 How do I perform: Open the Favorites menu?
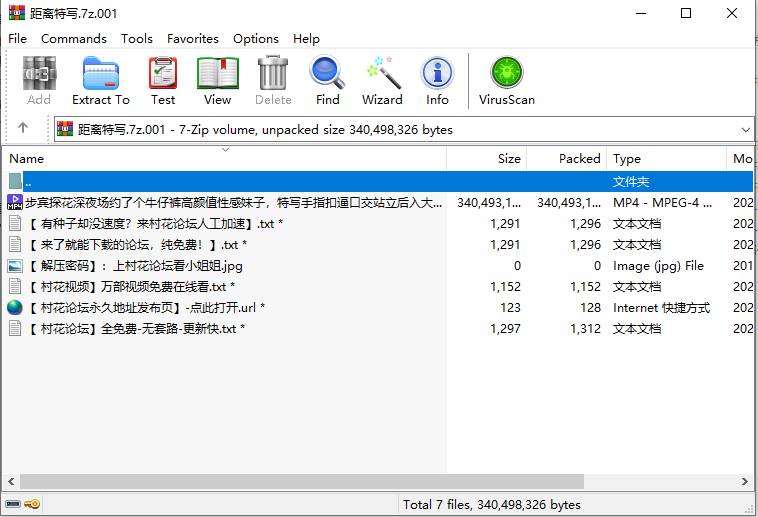[193, 39]
